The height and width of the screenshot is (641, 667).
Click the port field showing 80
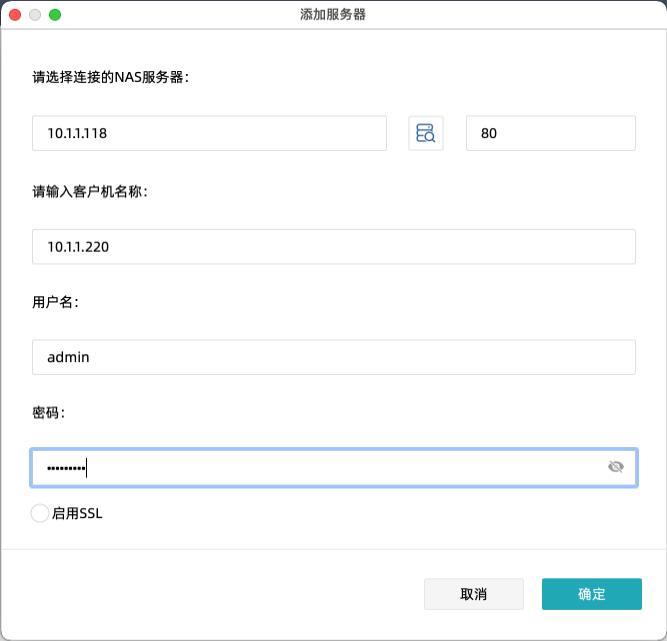[550, 133]
